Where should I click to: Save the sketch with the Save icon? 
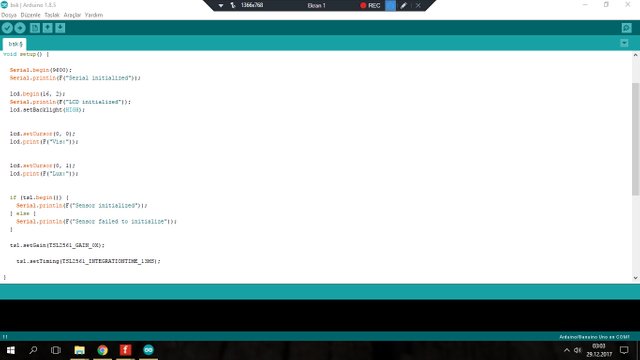pos(60,28)
